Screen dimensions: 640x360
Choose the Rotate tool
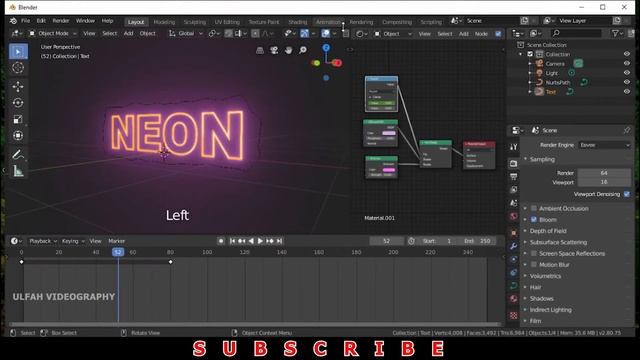[x=18, y=103]
